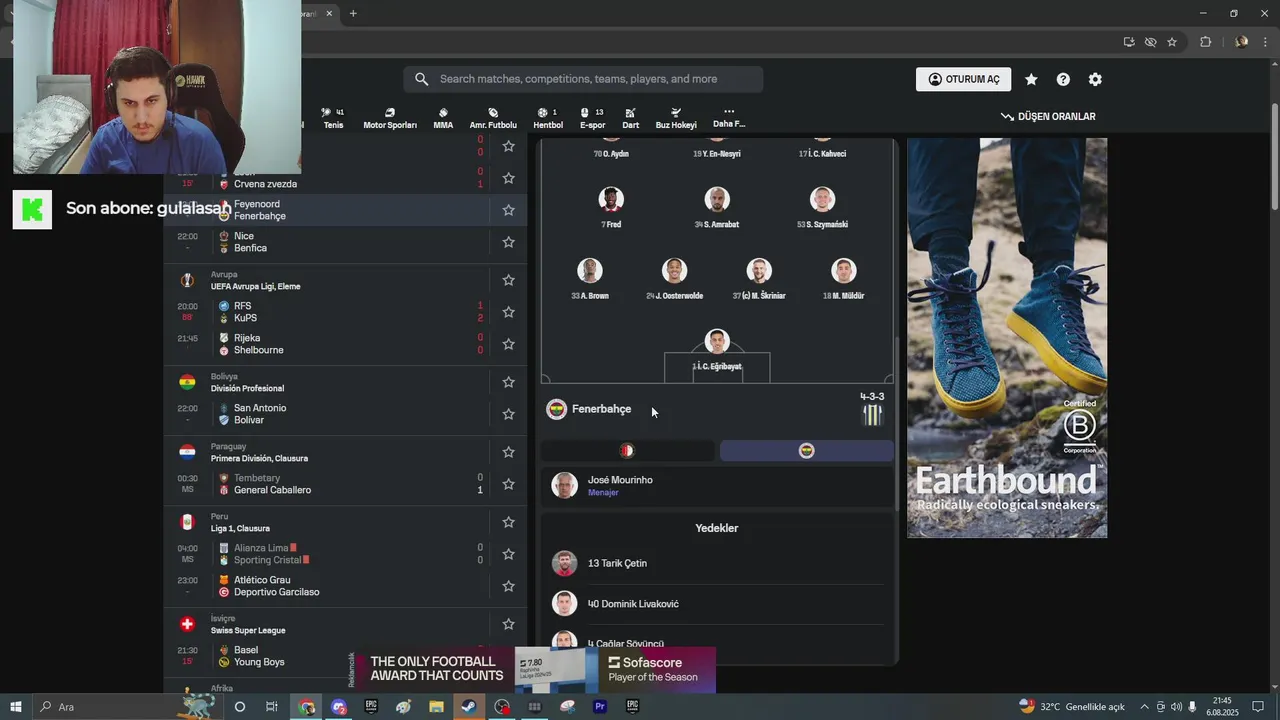1280x720 pixels.
Task: Open favorites star icon in header
Action: coord(1031,79)
